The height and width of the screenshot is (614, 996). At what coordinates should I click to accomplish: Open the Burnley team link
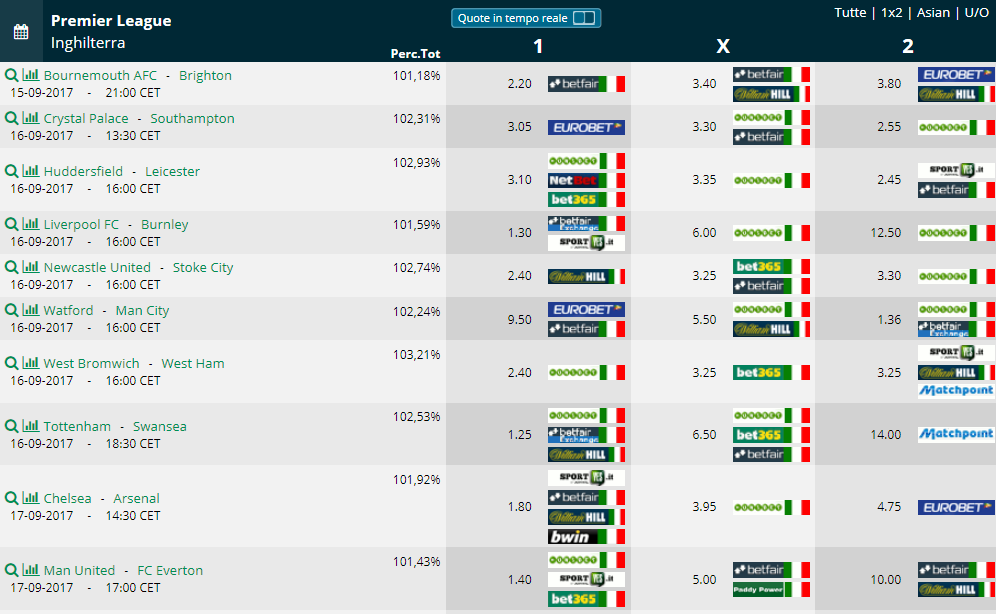[x=165, y=225]
